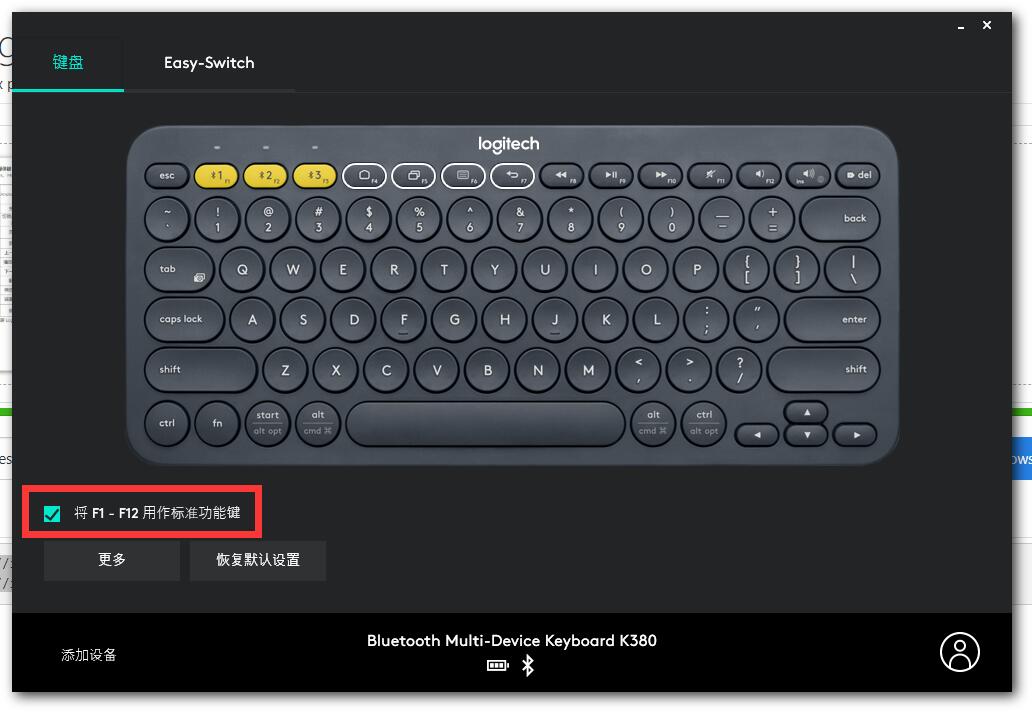Viewport: 1032px width, 712px height.
Task: Click the play/pause F9 media key
Action: click(611, 176)
